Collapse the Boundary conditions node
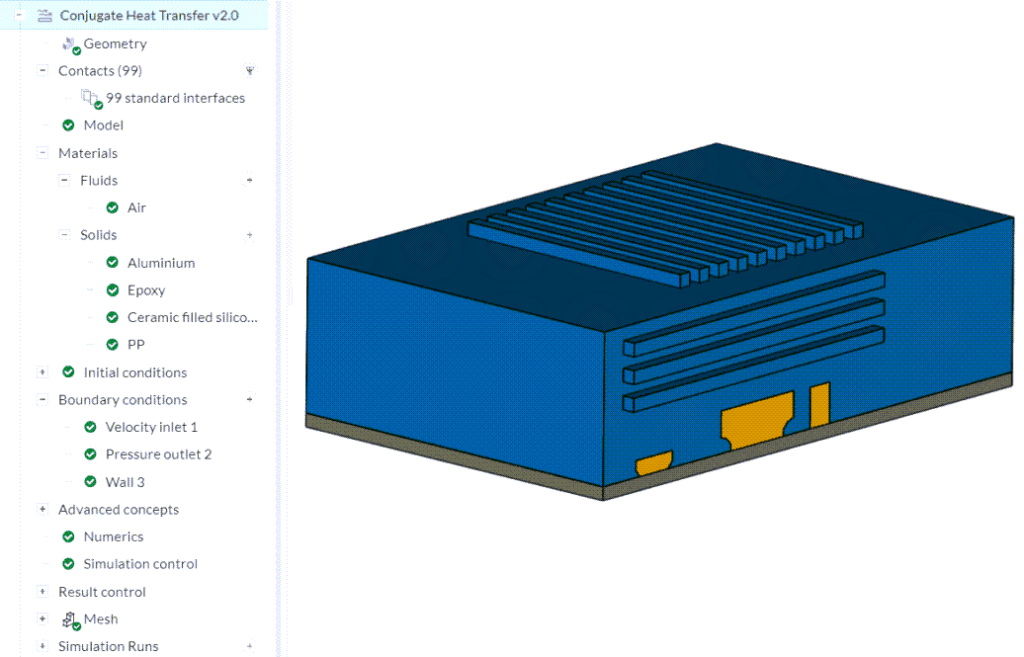Viewport: 1024px width, 657px height. click(41, 399)
